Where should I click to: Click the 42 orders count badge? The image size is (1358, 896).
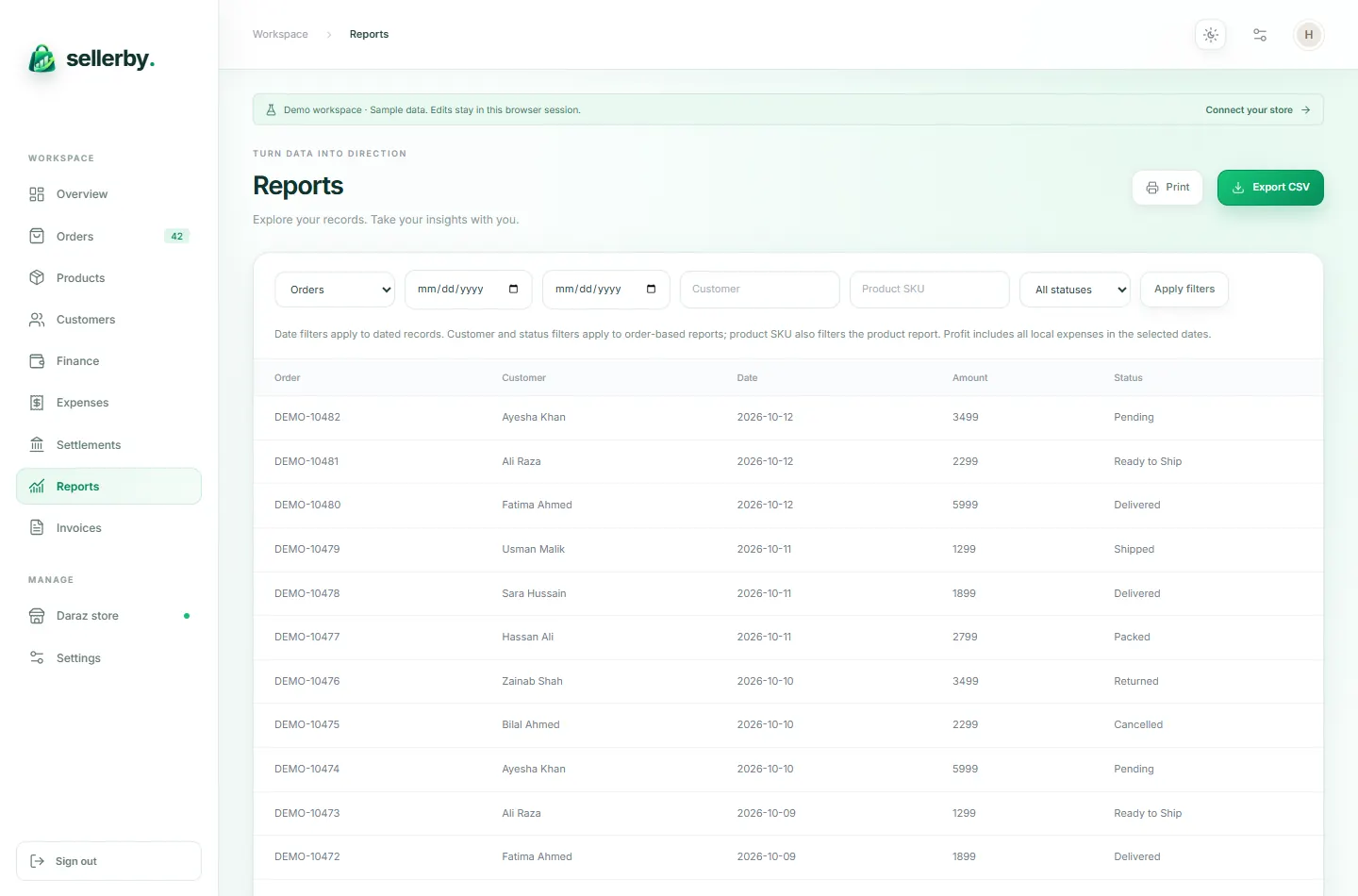coord(176,236)
